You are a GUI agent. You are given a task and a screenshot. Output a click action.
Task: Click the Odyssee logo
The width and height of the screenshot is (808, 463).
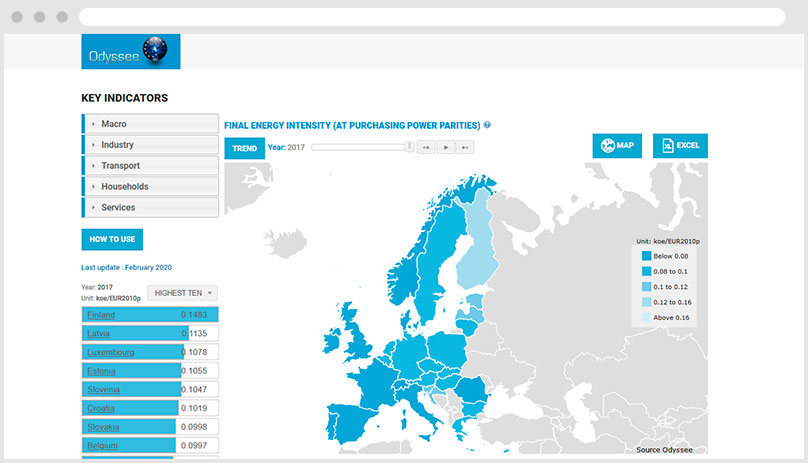click(131, 52)
